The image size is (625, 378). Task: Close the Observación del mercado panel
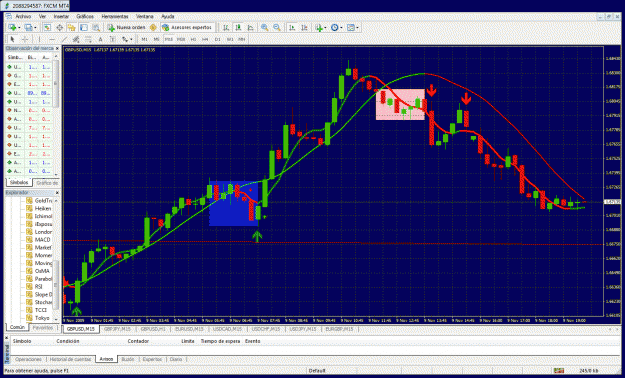point(57,48)
